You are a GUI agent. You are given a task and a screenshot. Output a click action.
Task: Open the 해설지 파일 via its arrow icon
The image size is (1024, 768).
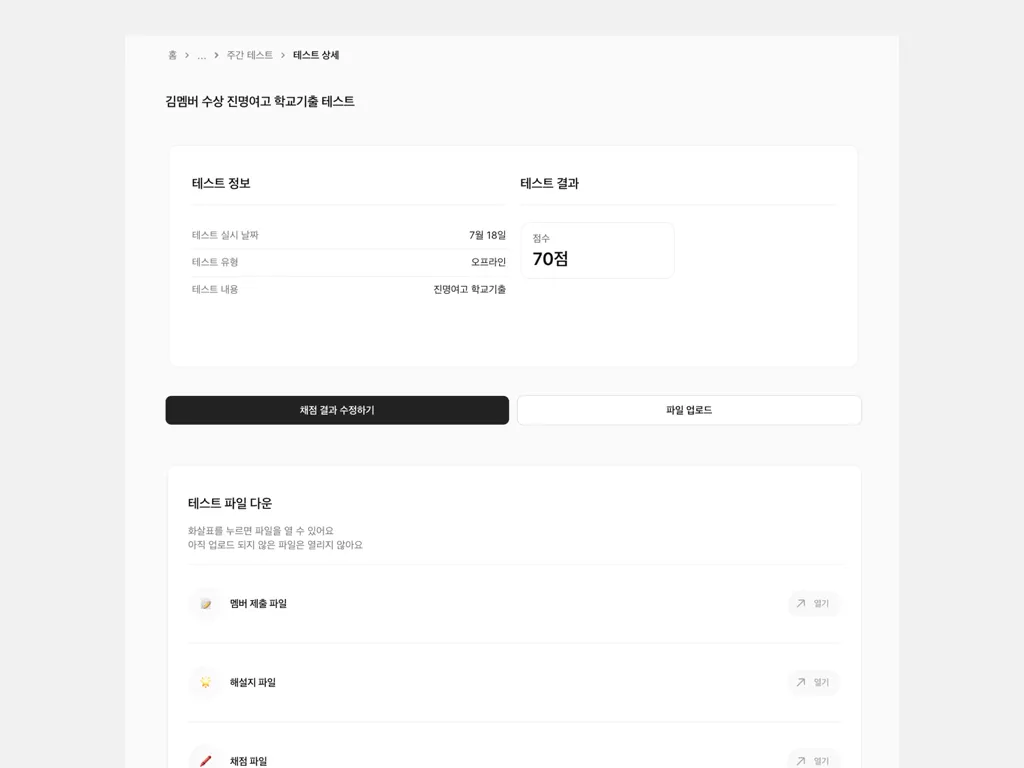click(x=801, y=682)
